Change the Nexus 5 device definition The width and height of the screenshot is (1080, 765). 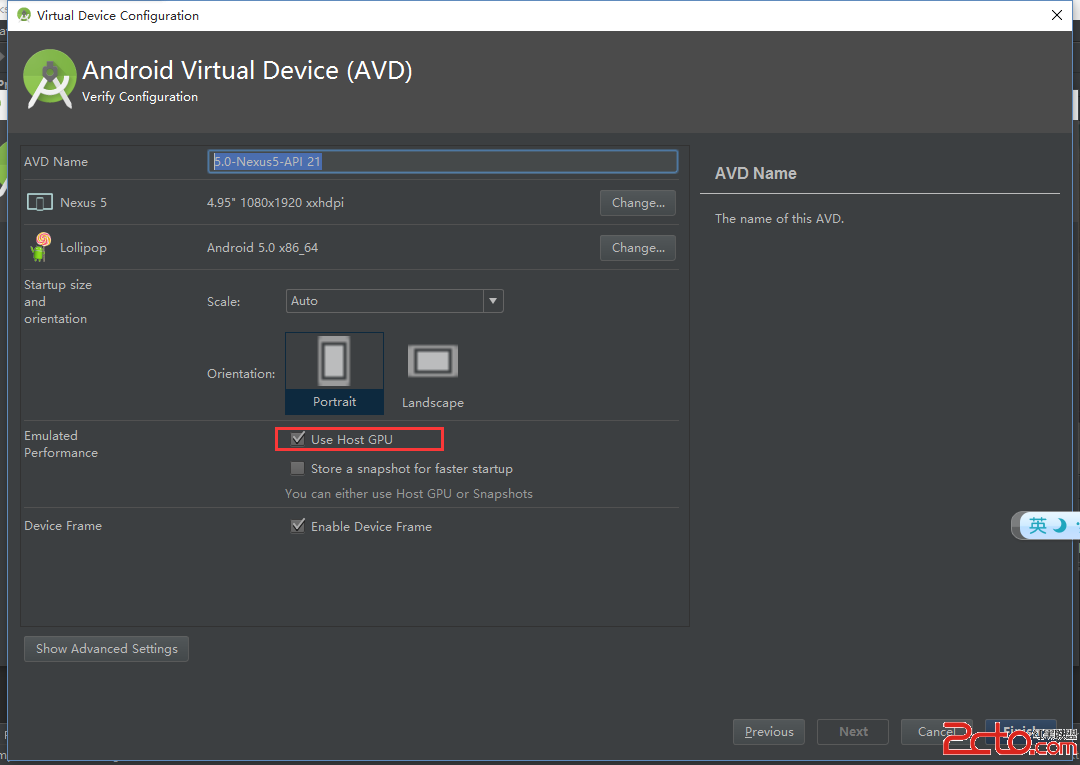tap(638, 203)
